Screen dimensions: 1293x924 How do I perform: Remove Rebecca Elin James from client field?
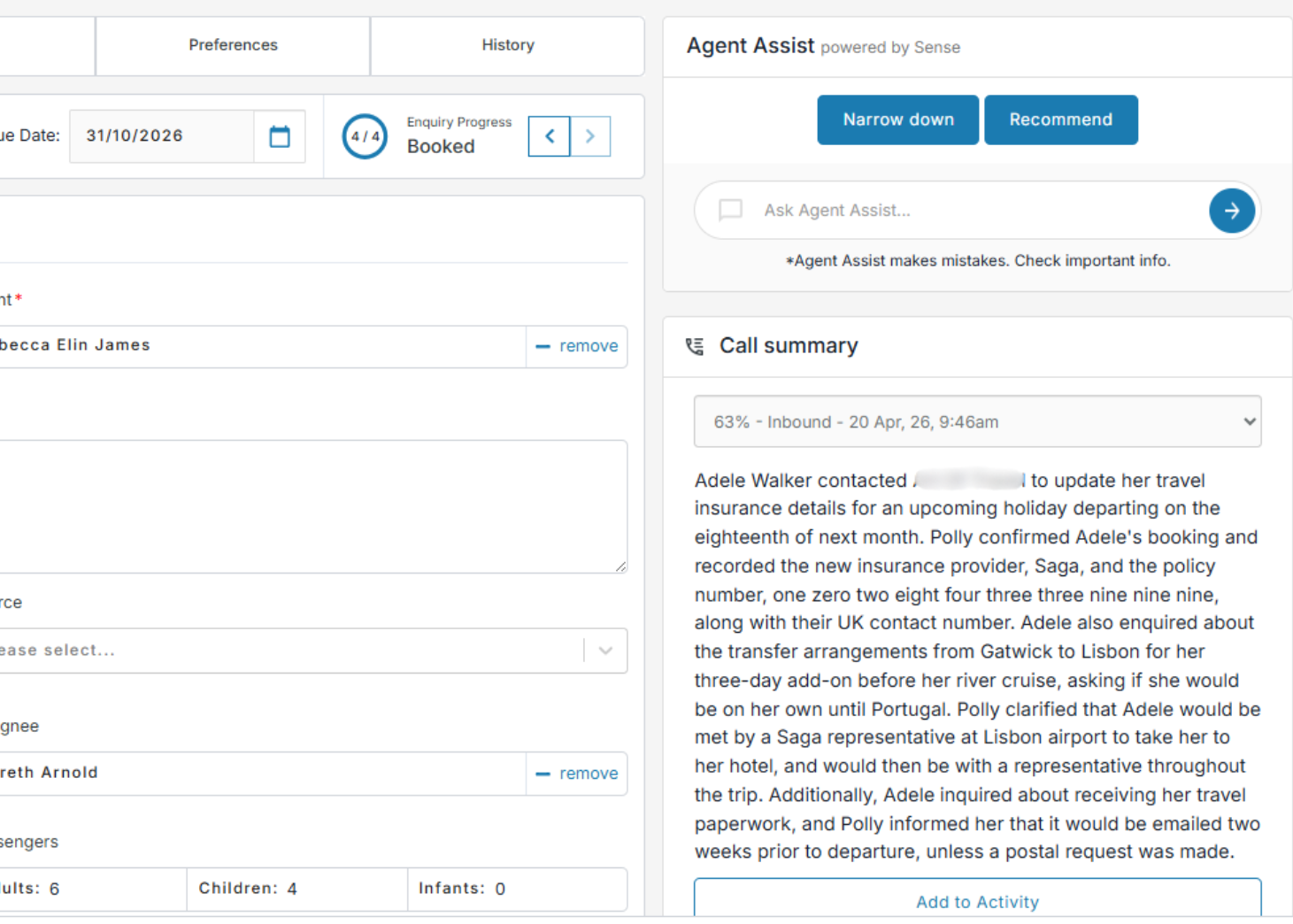(577, 346)
